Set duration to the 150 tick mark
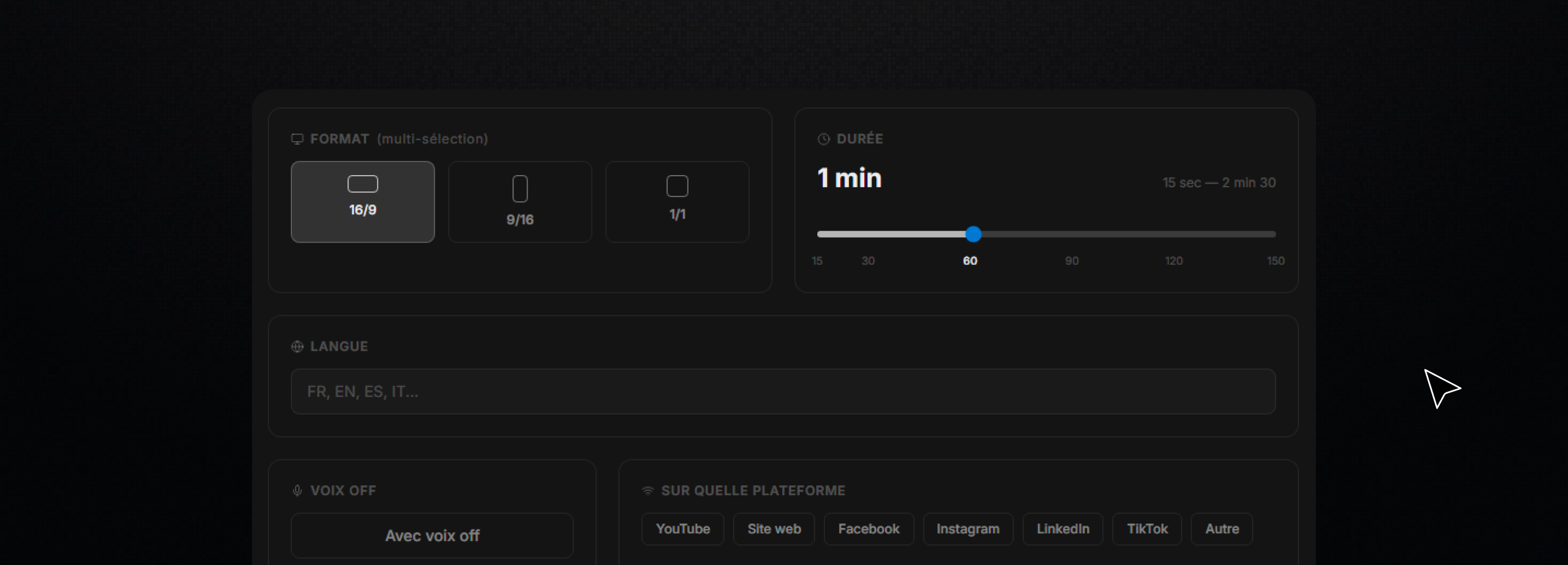 1274,234
